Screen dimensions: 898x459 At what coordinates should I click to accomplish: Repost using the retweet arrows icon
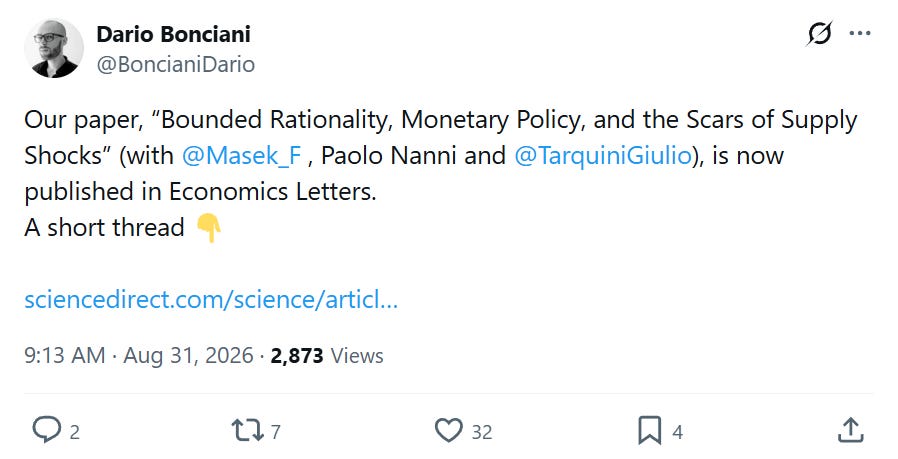pyautogui.click(x=247, y=430)
